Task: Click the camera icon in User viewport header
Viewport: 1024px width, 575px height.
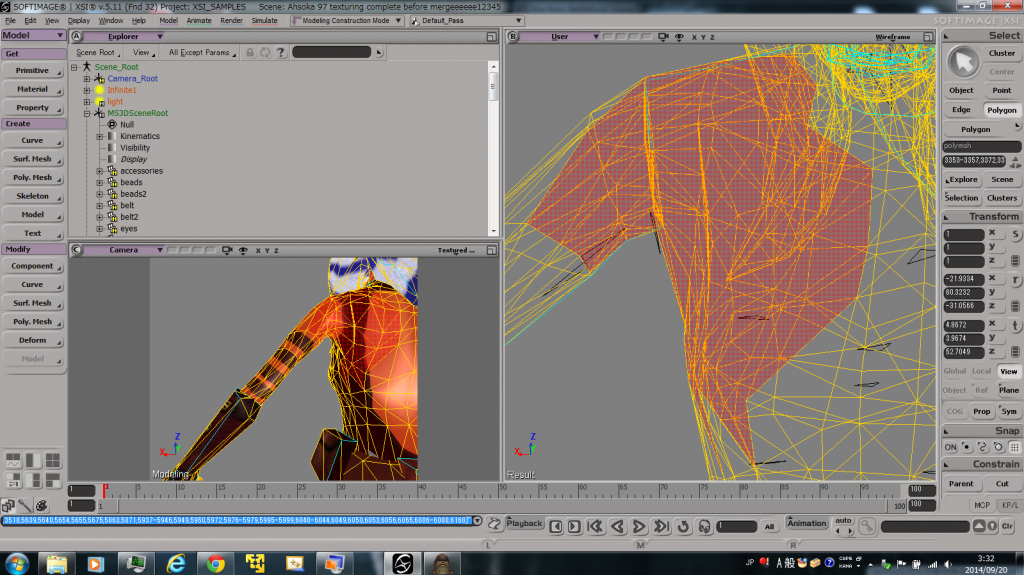Action: (663, 37)
